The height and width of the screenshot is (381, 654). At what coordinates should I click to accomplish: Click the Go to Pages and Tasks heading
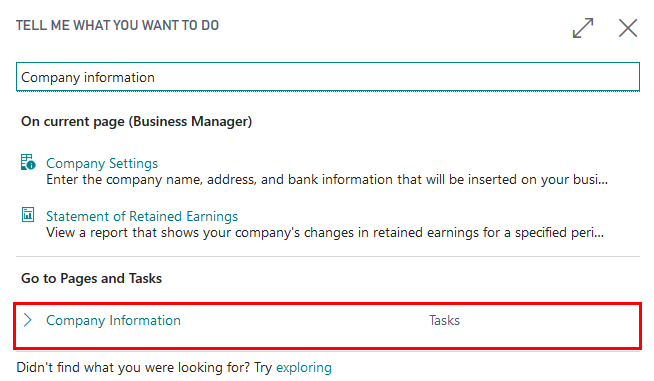[x=91, y=278]
